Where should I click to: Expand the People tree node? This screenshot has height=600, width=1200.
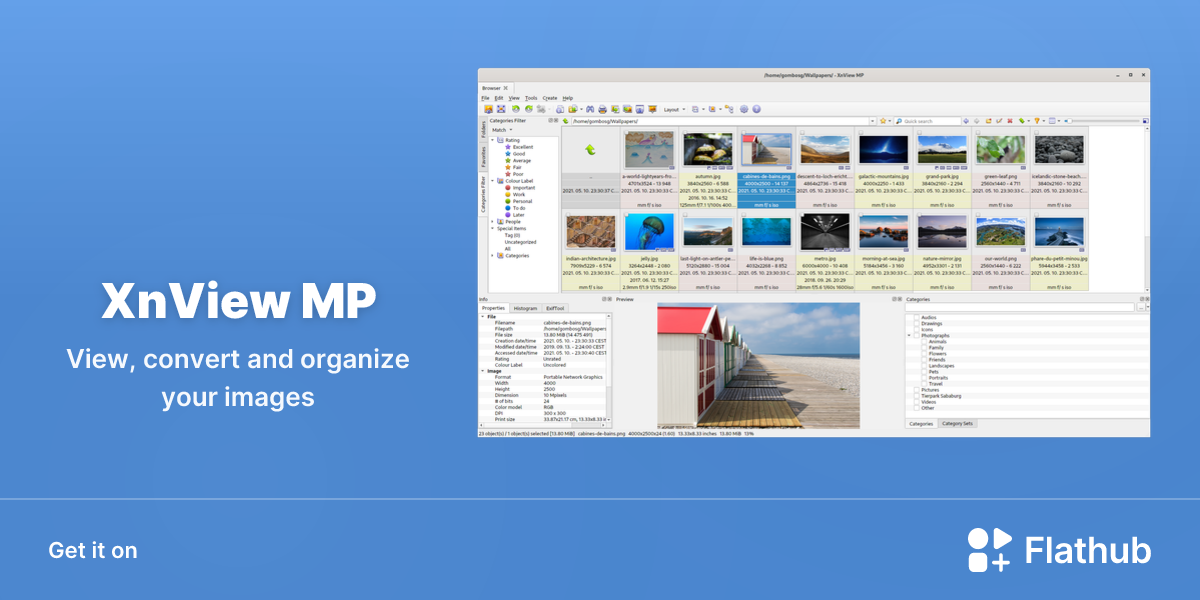(492, 222)
